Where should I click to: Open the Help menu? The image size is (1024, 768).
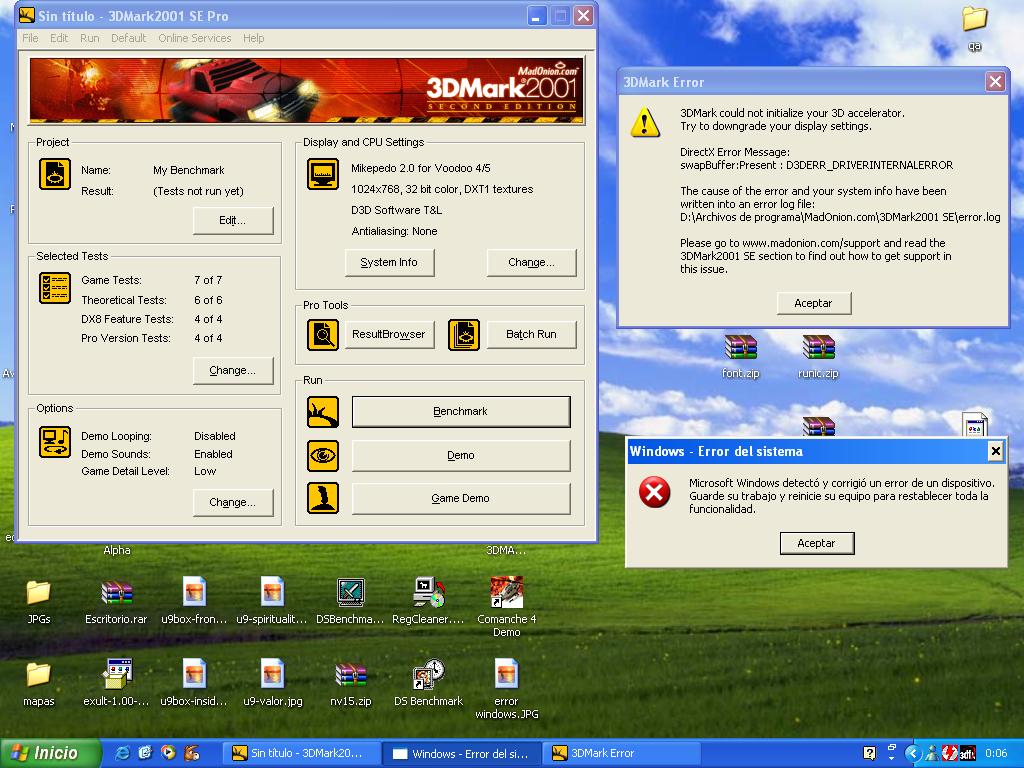pos(253,39)
